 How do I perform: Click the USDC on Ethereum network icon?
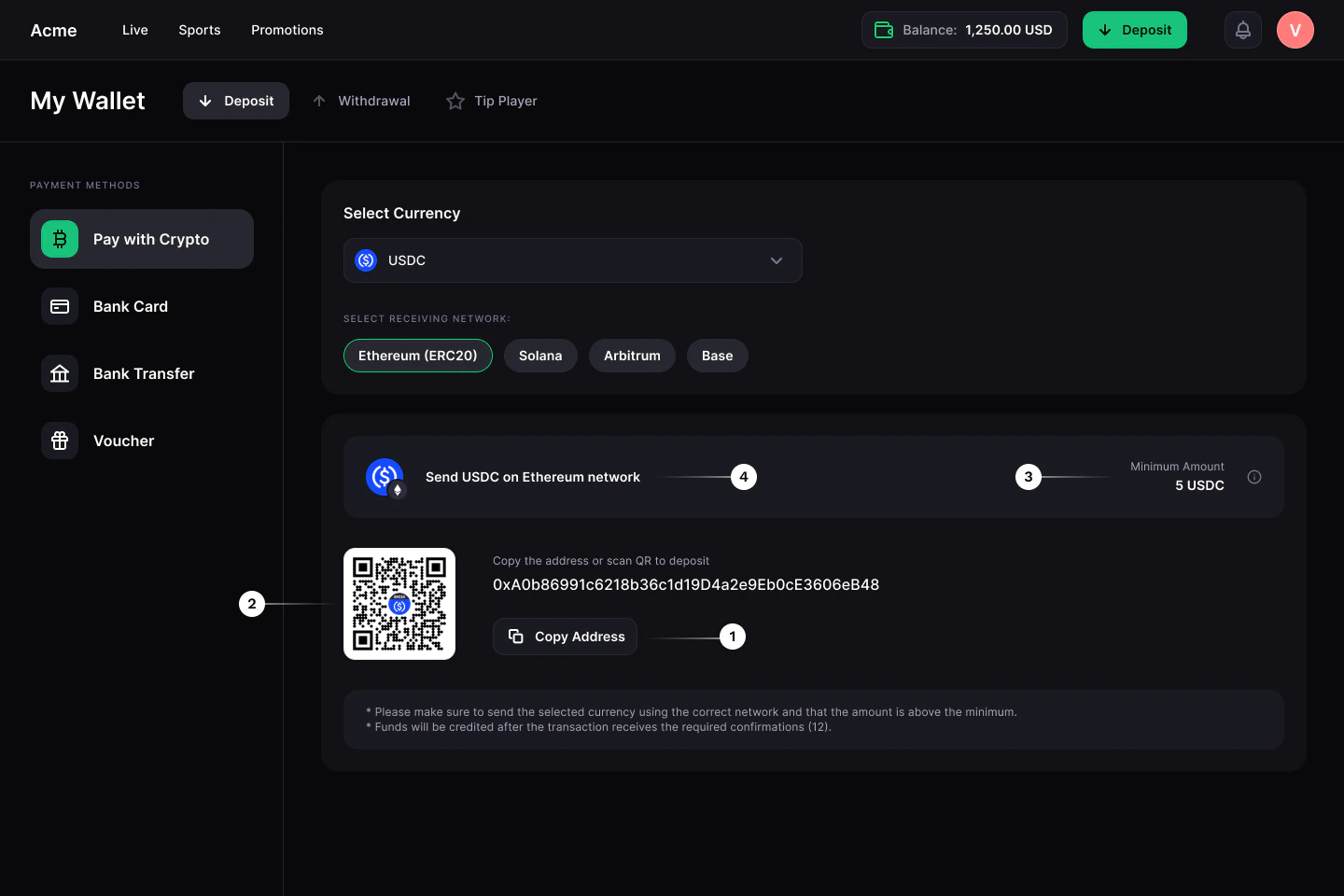[385, 478]
